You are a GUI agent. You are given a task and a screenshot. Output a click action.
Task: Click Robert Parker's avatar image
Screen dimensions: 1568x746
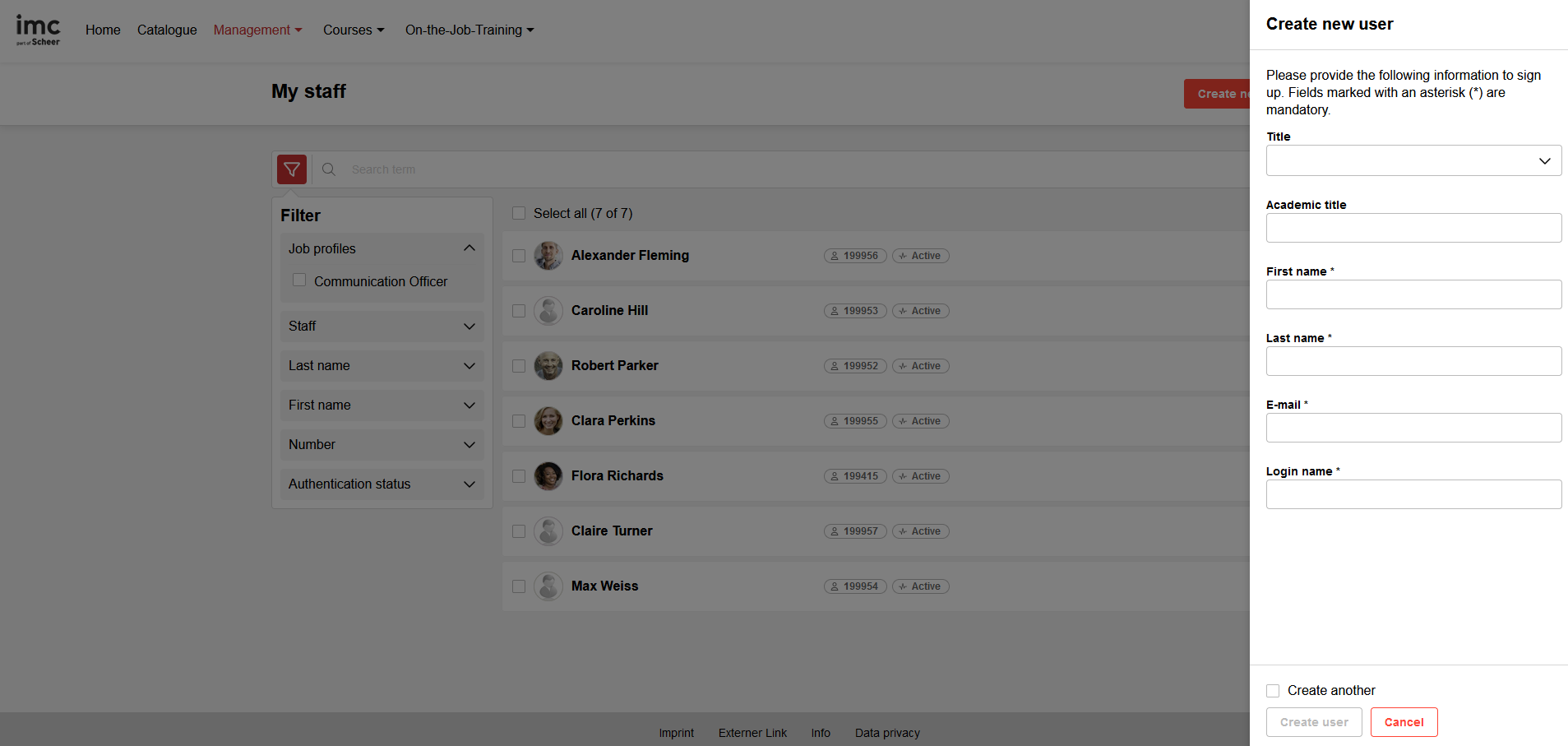(x=548, y=366)
